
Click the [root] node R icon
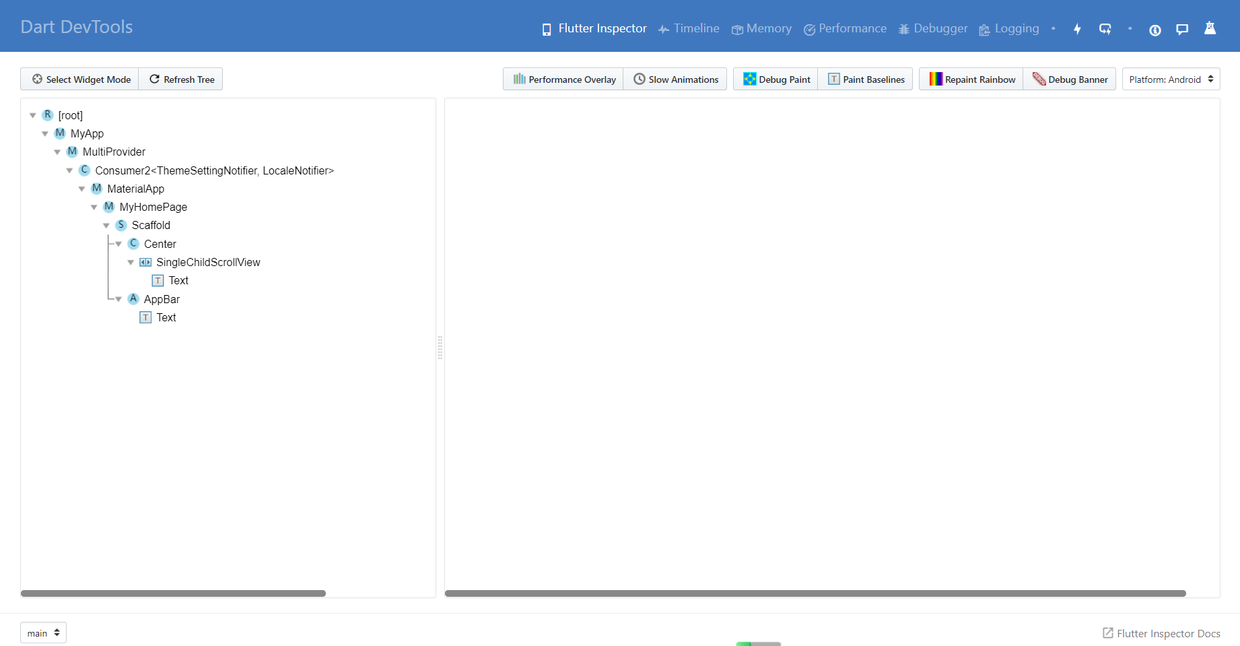click(47, 115)
